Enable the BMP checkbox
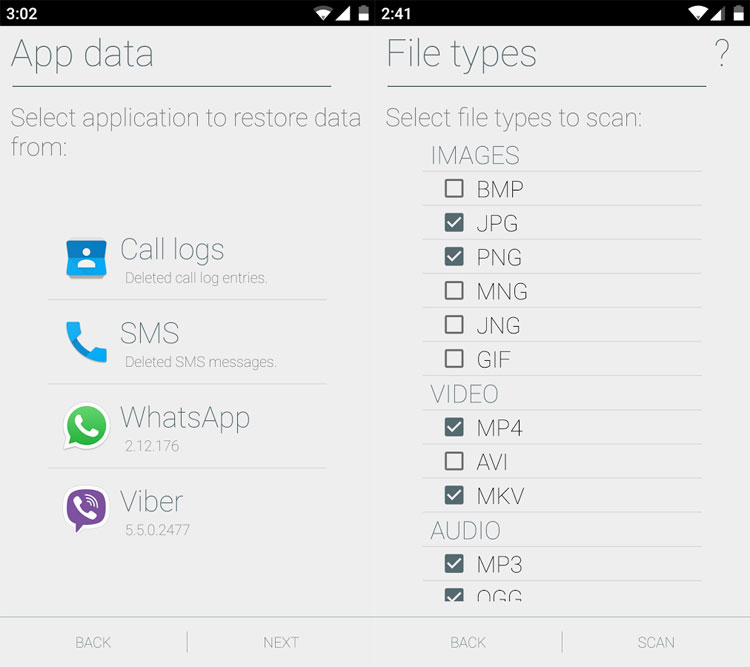 click(x=454, y=189)
